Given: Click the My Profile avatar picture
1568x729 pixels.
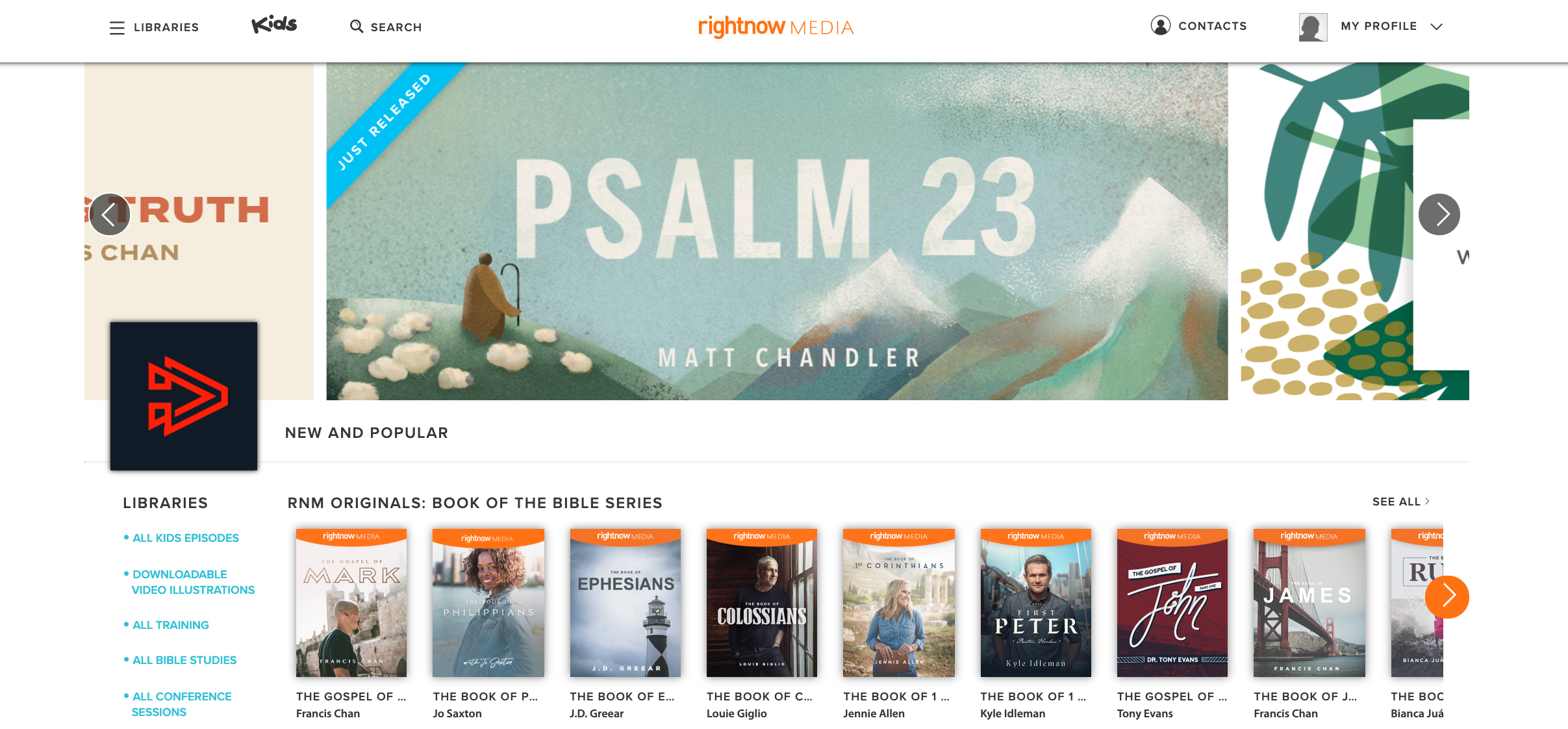Looking at the screenshot, I should tap(1313, 27).
